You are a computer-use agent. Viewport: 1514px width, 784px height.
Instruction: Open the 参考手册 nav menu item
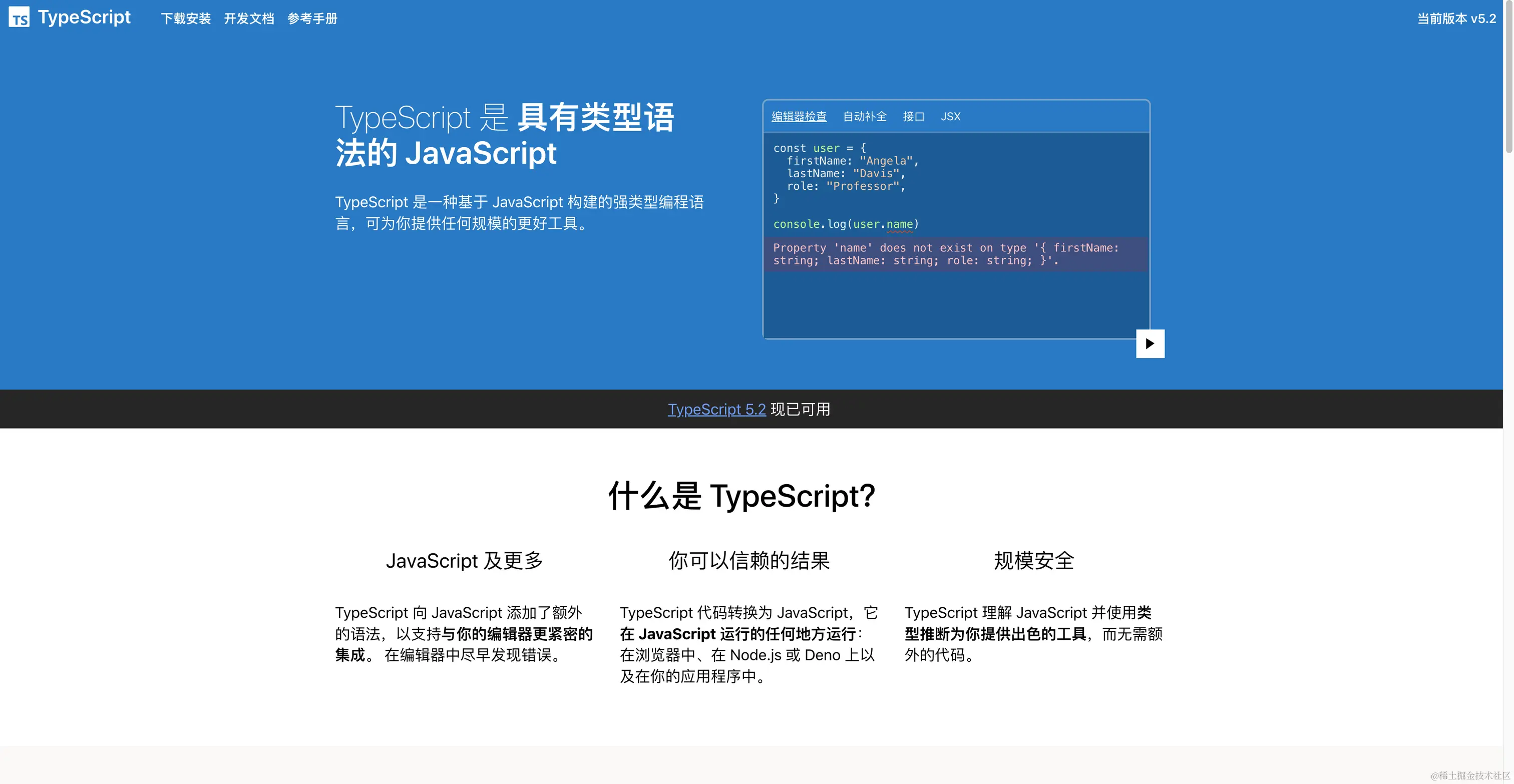[312, 19]
